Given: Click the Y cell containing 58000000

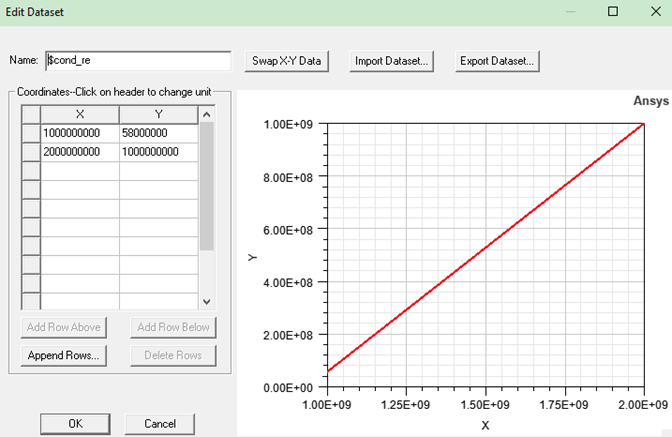Looking at the screenshot, I should [x=159, y=133].
